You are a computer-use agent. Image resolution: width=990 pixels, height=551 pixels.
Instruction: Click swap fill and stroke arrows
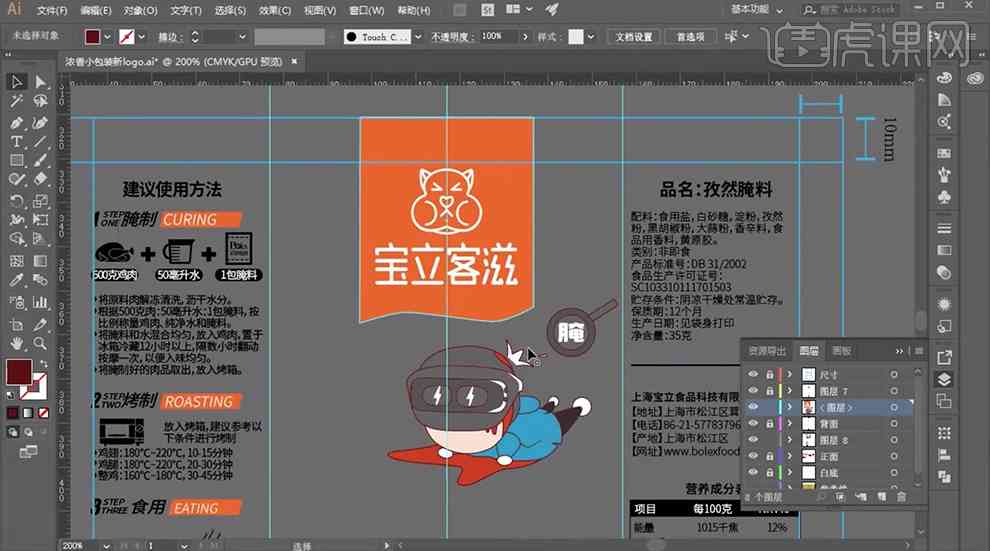pyautogui.click(x=43, y=364)
